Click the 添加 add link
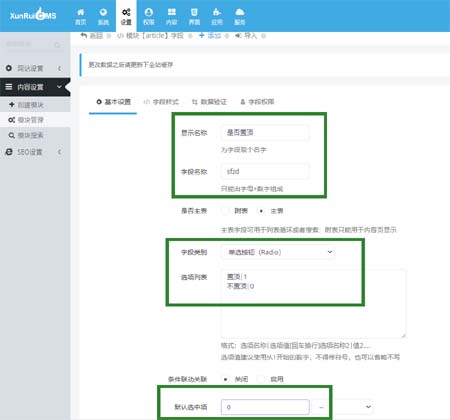The height and width of the screenshot is (420, 450). (x=210, y=35)
